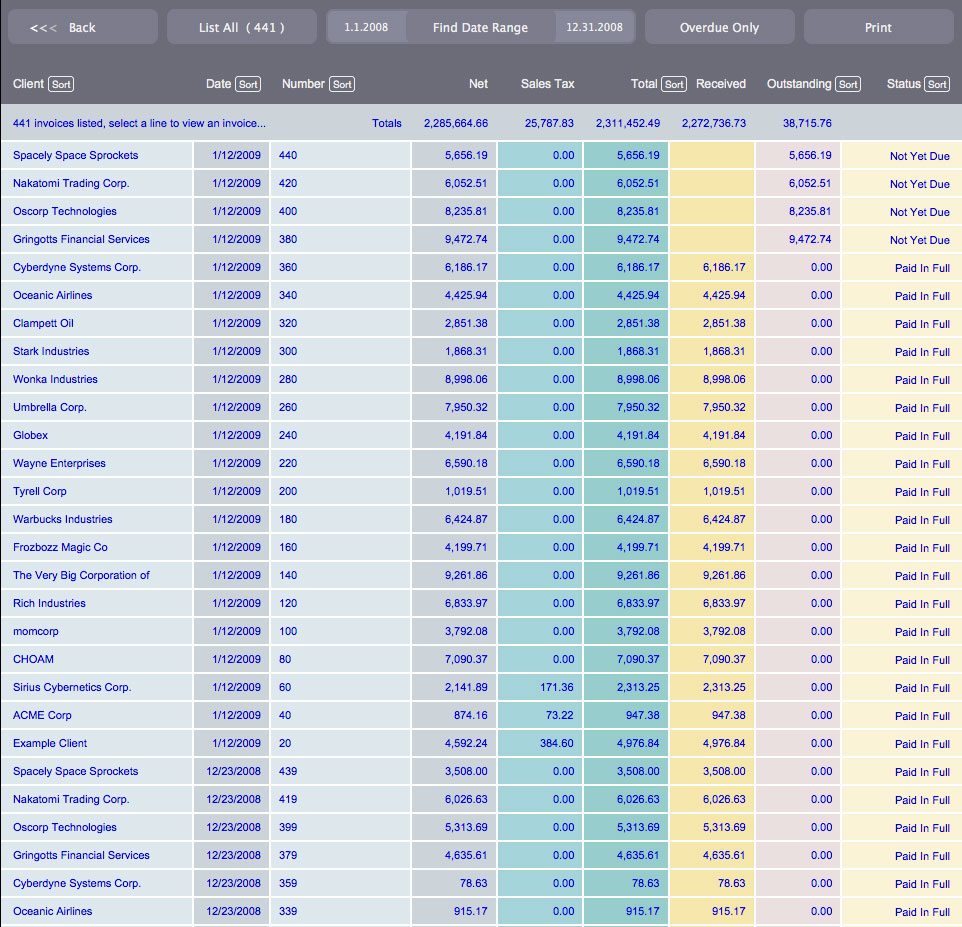Edit the start date field 1.1.2008

[366, 27]
